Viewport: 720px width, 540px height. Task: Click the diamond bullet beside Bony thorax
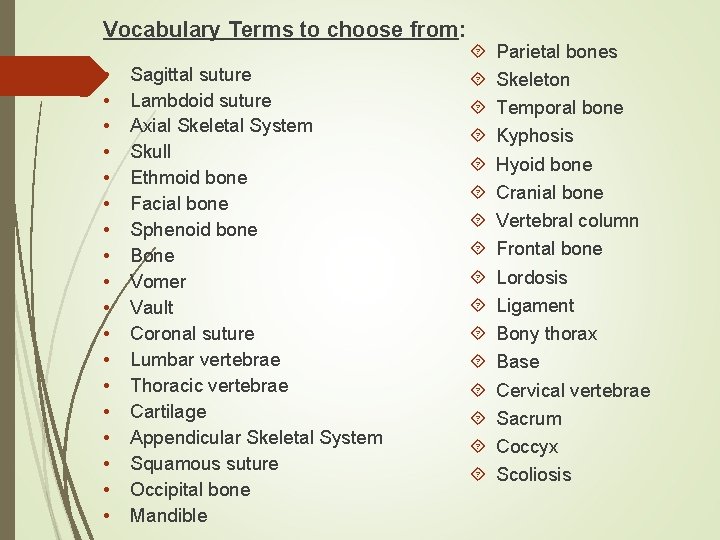tap(478, 333)
